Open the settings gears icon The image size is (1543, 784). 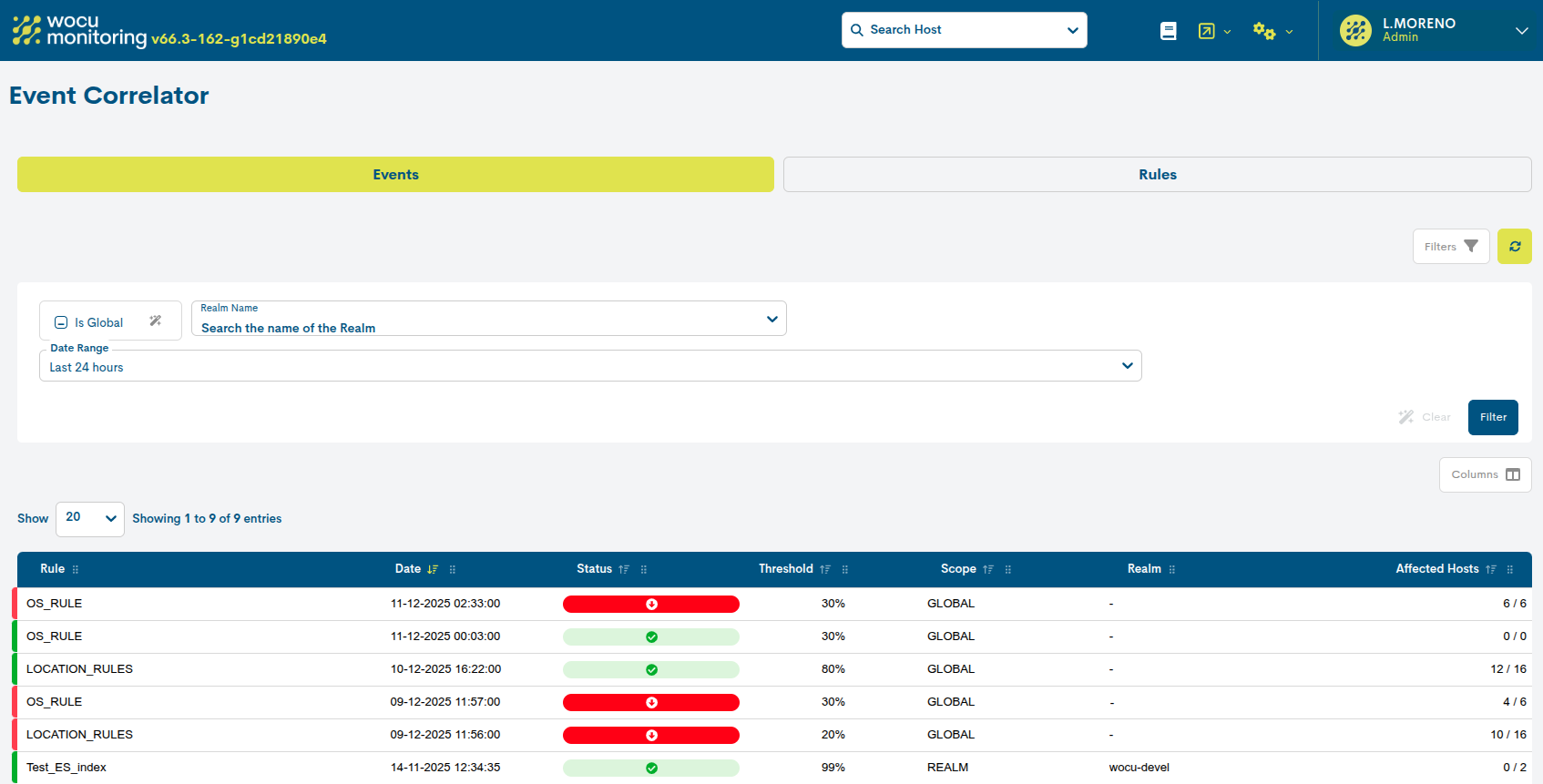[x=1263, y=31]
